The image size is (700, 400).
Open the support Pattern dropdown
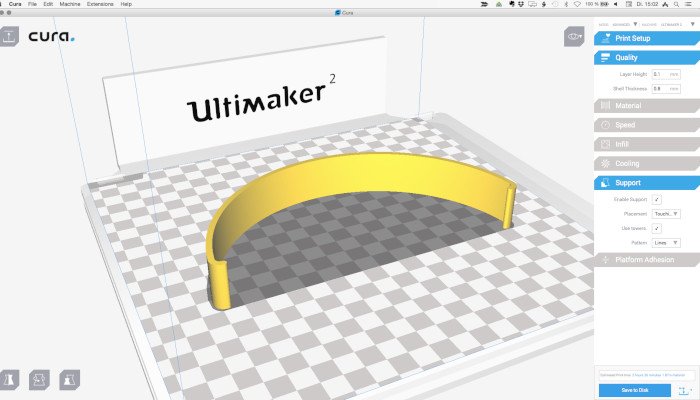tap(666, 243)
